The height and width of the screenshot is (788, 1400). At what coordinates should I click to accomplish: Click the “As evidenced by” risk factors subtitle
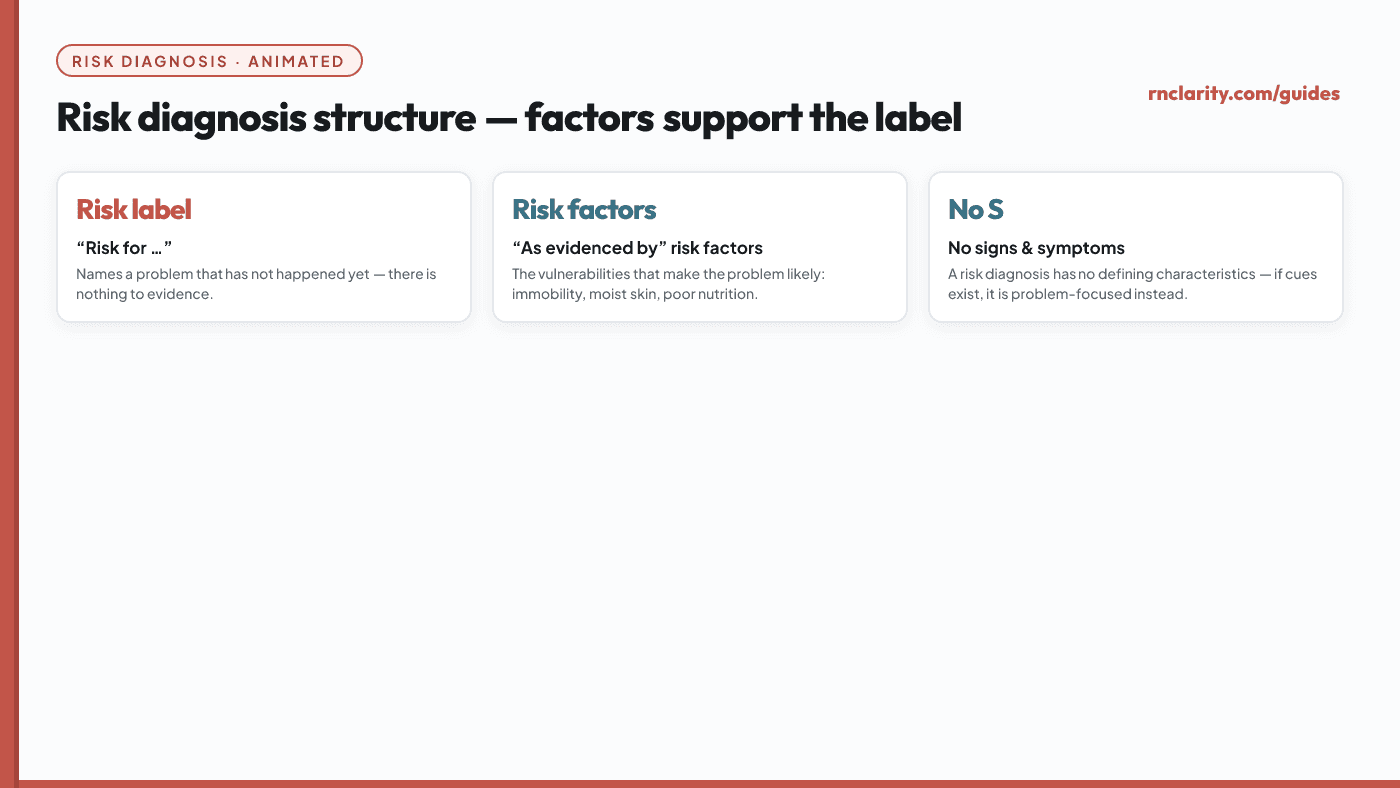tap(637, 248)
